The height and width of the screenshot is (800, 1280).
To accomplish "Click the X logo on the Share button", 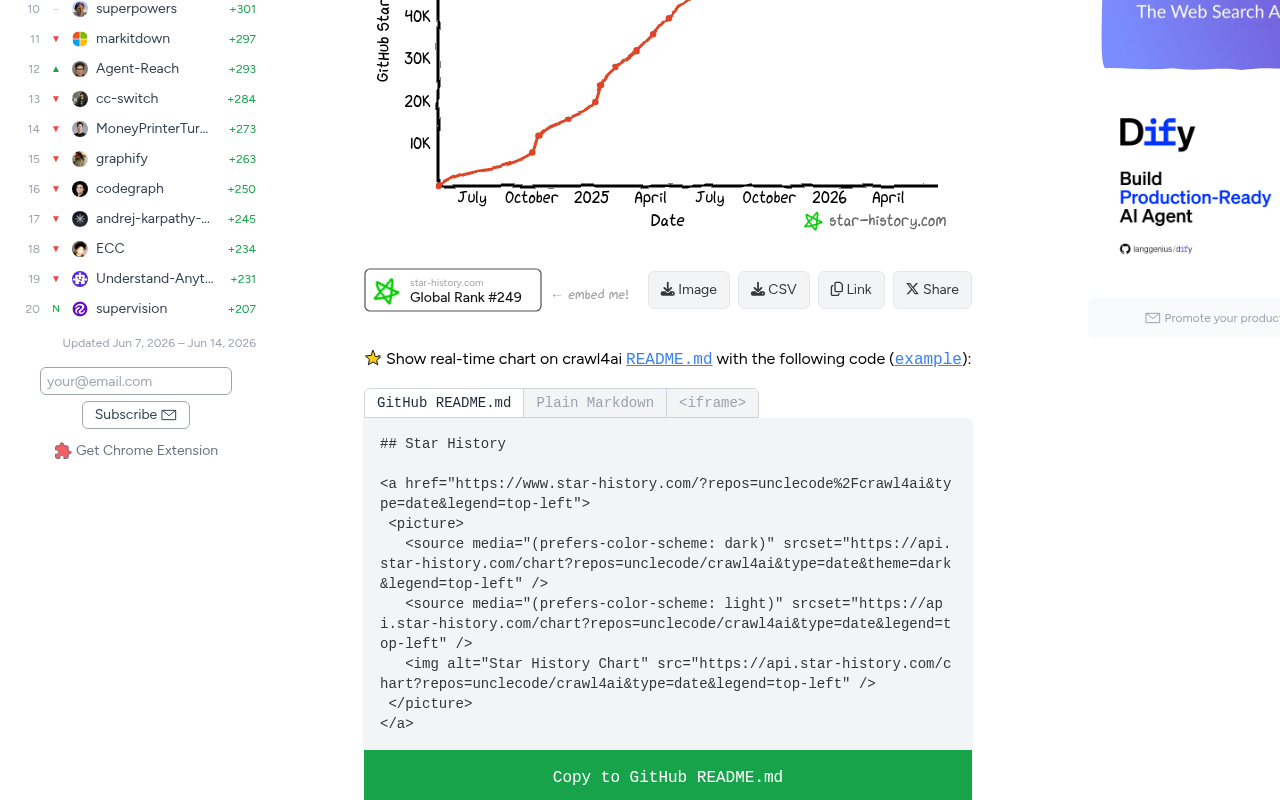I will (x=912, y=289).
